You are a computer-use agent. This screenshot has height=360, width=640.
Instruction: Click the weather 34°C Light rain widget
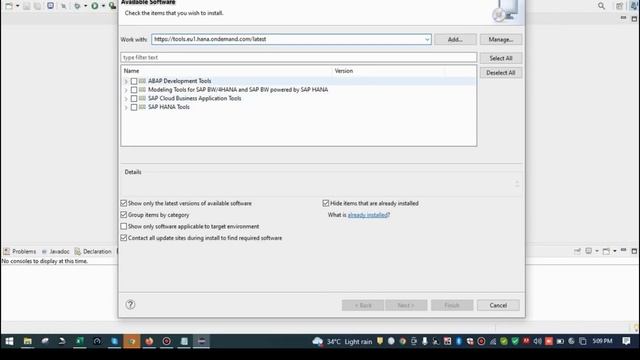click(x=342, y=341)
